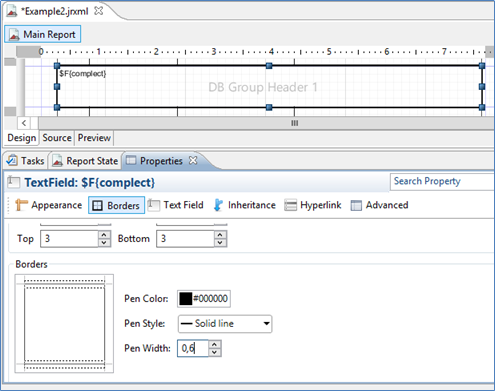Open the Advanced properties section

coord(379,205)
